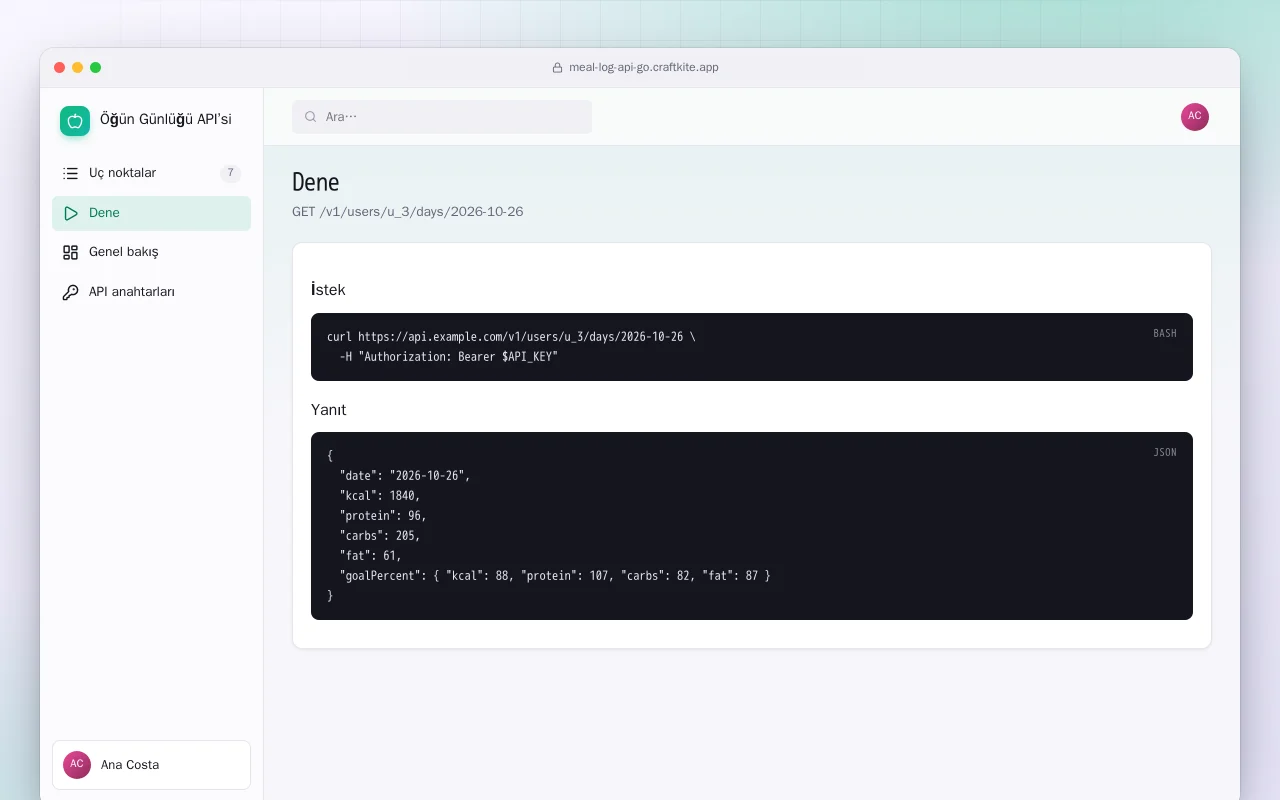Click the lock icon in address bar
The height and width of the screenshot is (800, 1280).
(558, 68)
